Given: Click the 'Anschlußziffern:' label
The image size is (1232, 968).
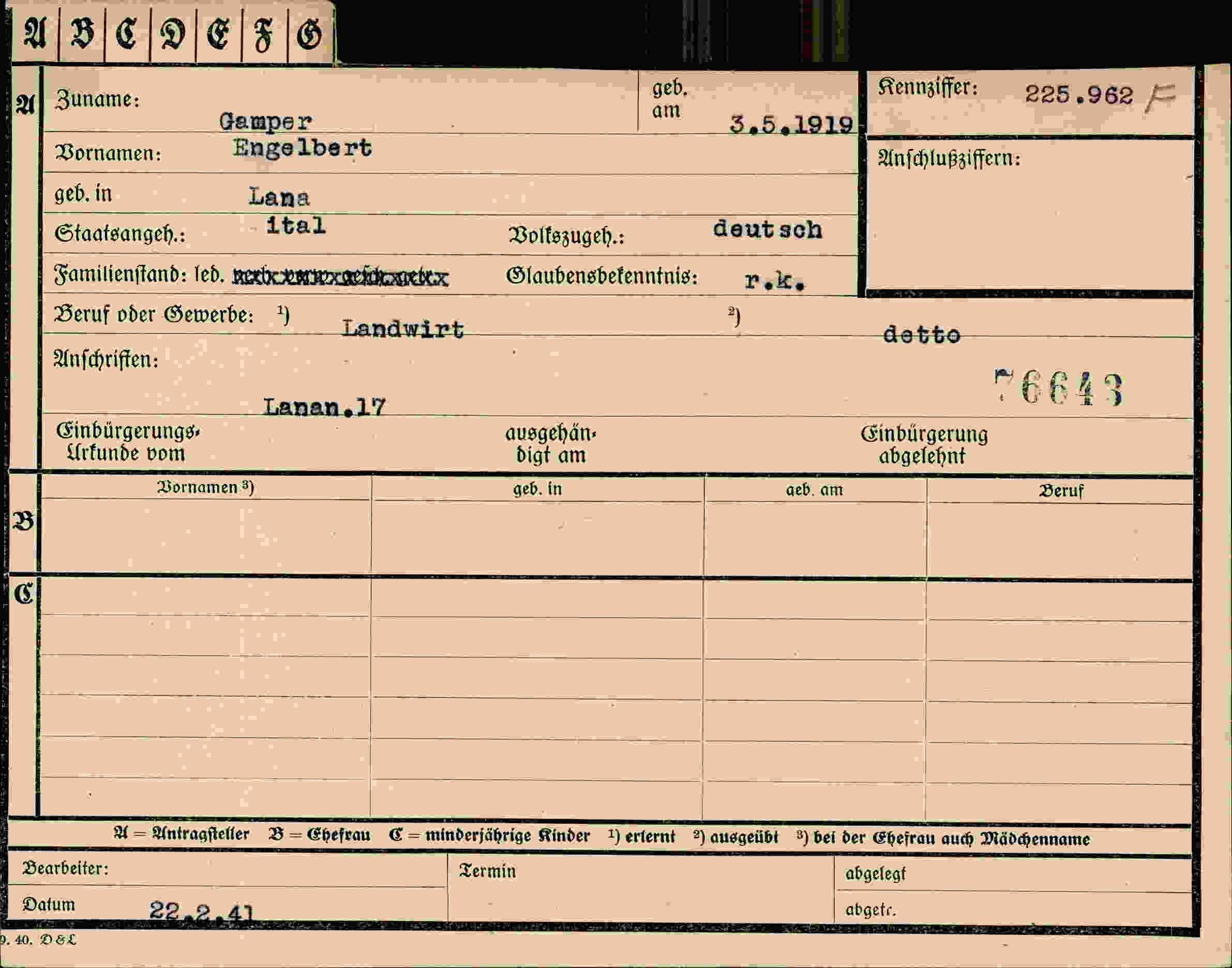Looking at the screenshot, I should pyautogui.click(x=949, y=159).
